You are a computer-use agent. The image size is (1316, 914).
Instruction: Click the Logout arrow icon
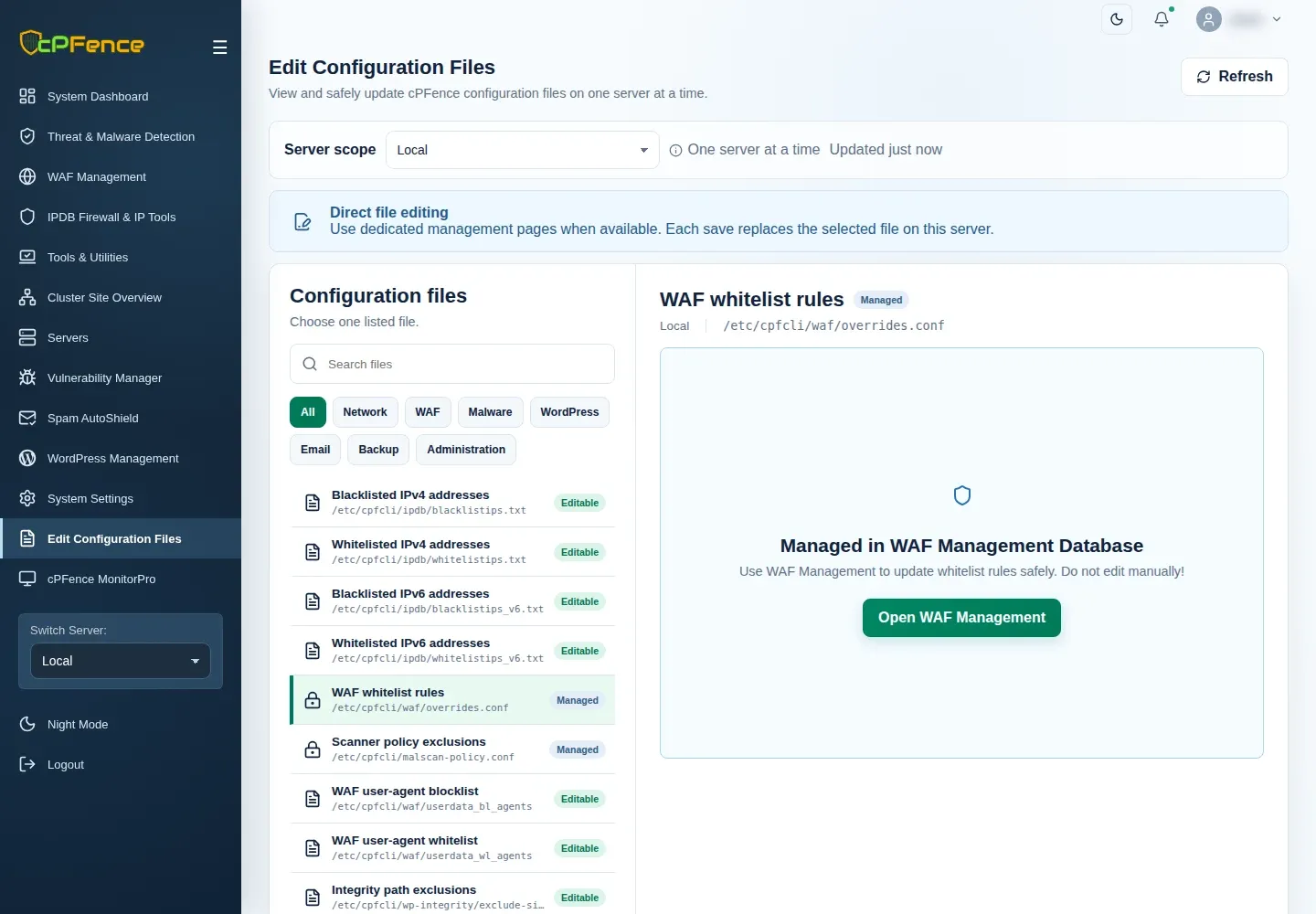point(27,764)
